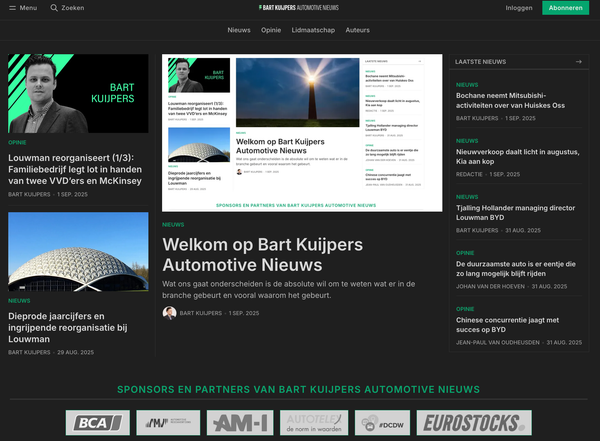Image resolution: width=600 pixels, height=441 pixels.
Task: Open the hamburger Menu icon
Action: (12, 8)
